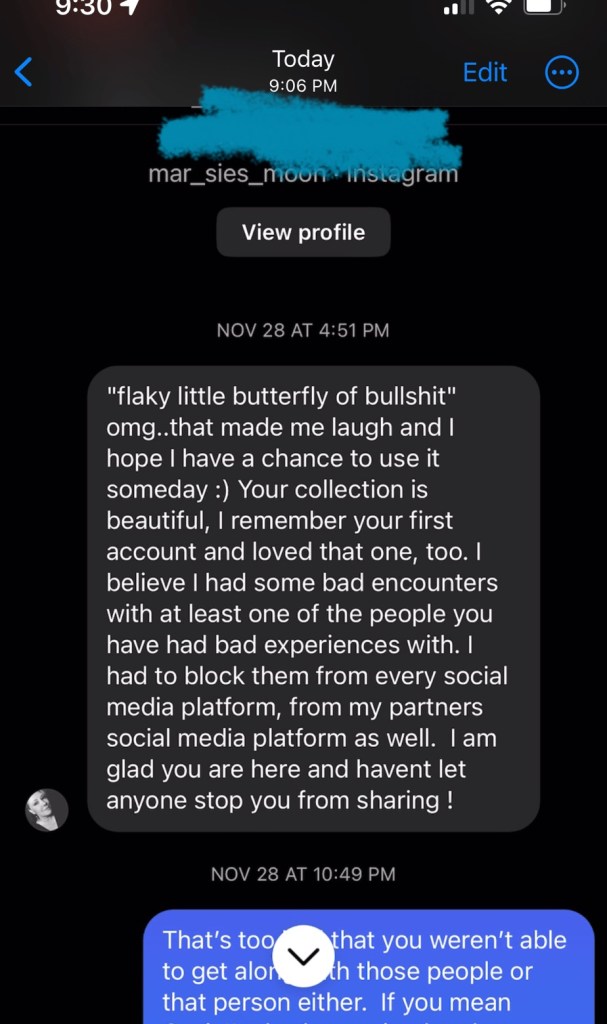Tap the "anyone stop you from sharing" line
This screenshot has height=1024, width=607.
click(280, 800)
